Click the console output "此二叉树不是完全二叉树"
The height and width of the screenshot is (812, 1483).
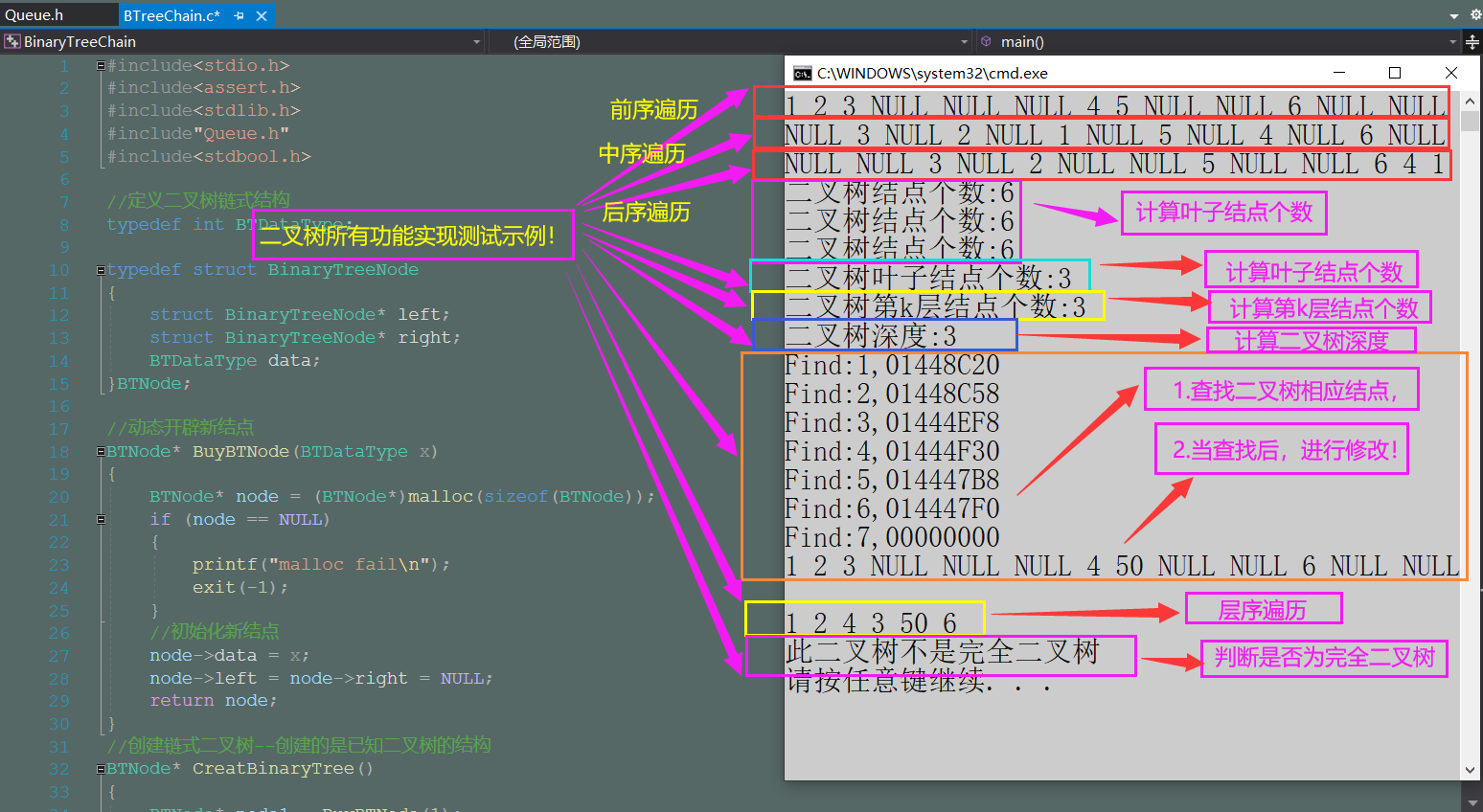(x=943, y=652)
